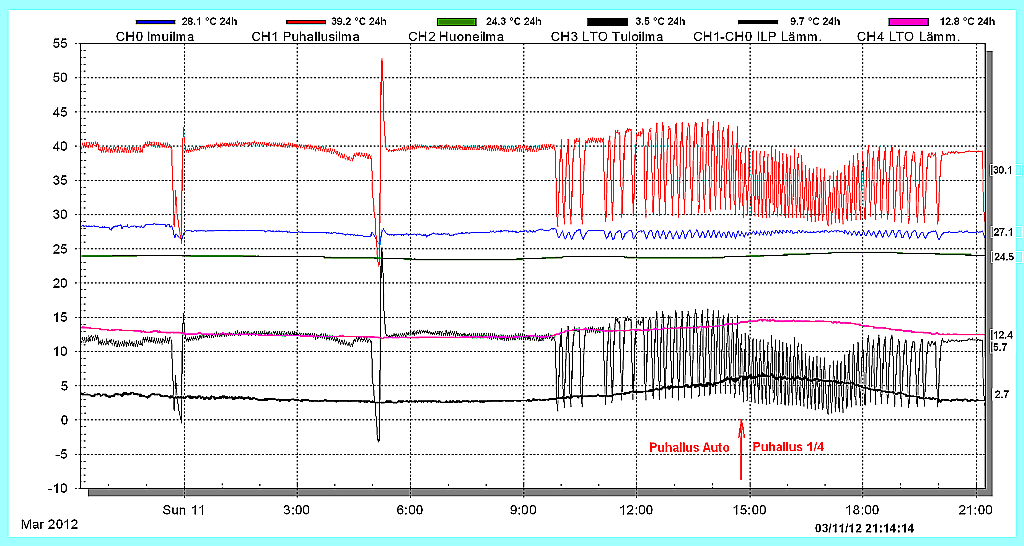Click the Puhallus 1/4 annotation text

789,447
